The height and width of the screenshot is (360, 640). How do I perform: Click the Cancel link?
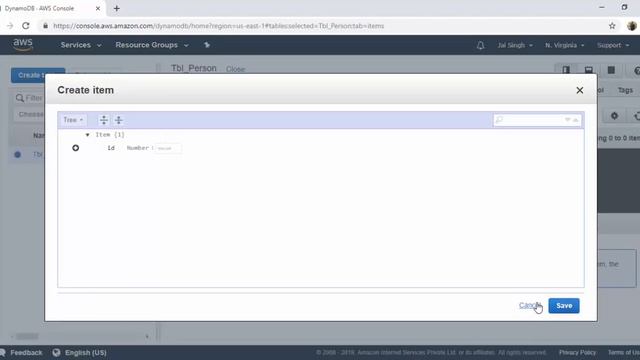pyautogui.click(x=529, y=305)
